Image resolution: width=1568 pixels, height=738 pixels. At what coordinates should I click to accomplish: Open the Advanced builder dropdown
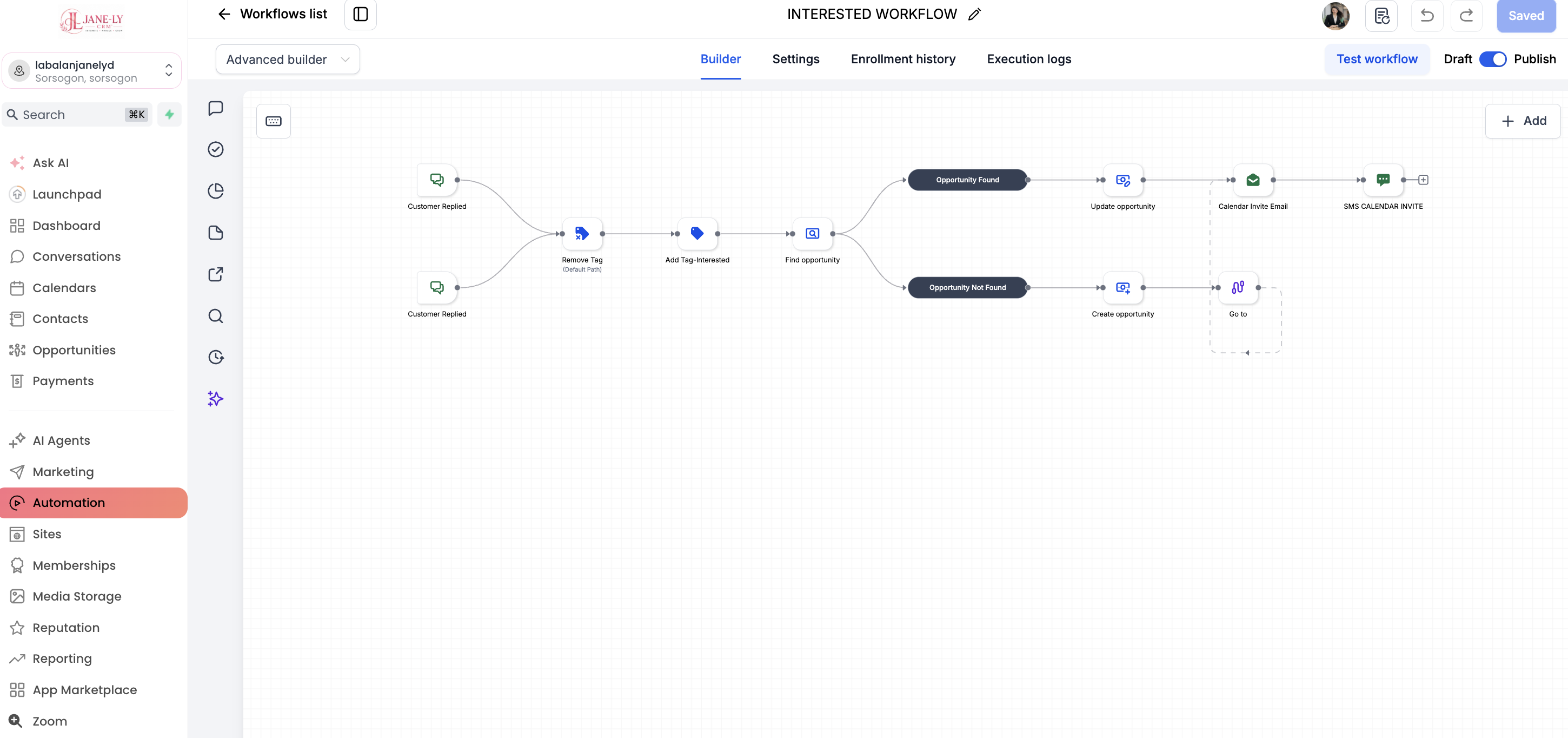click(287, 60)
